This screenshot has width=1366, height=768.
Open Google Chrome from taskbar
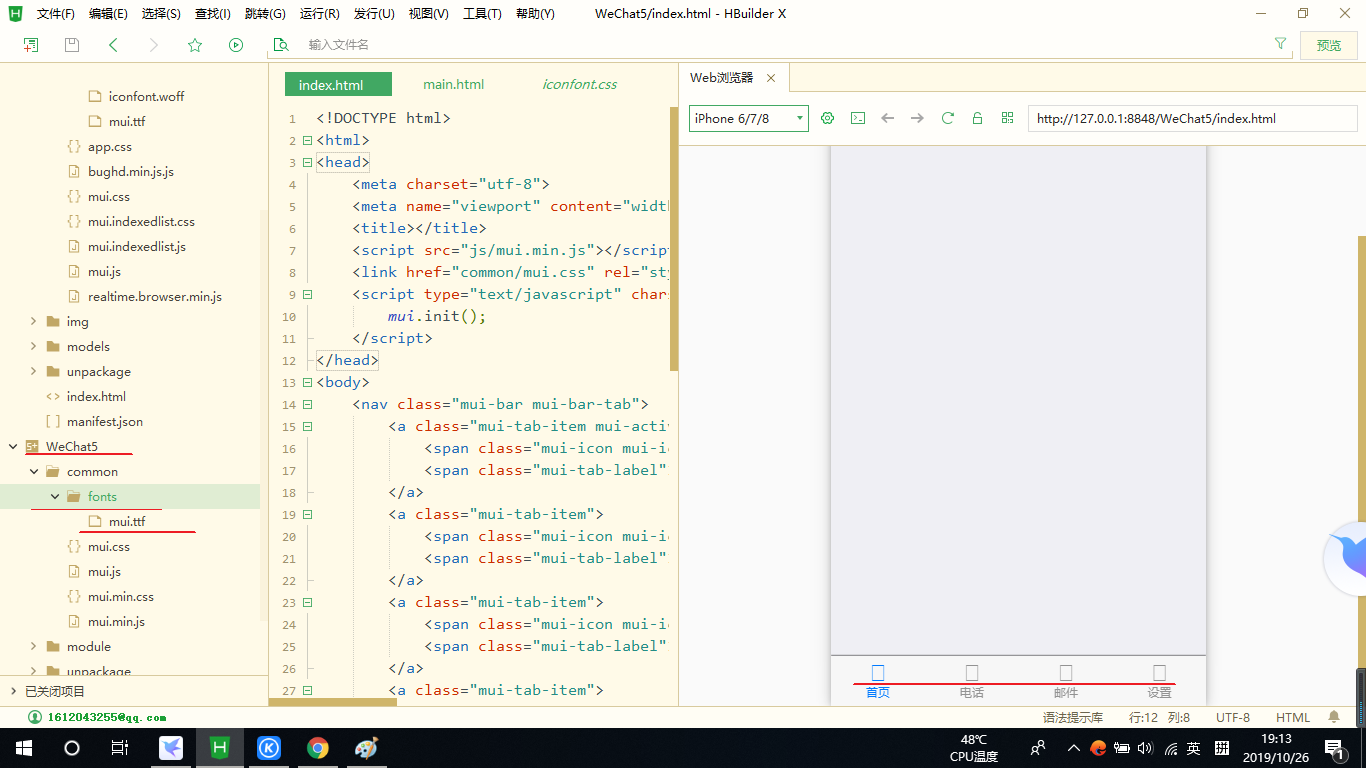[318, 748]
